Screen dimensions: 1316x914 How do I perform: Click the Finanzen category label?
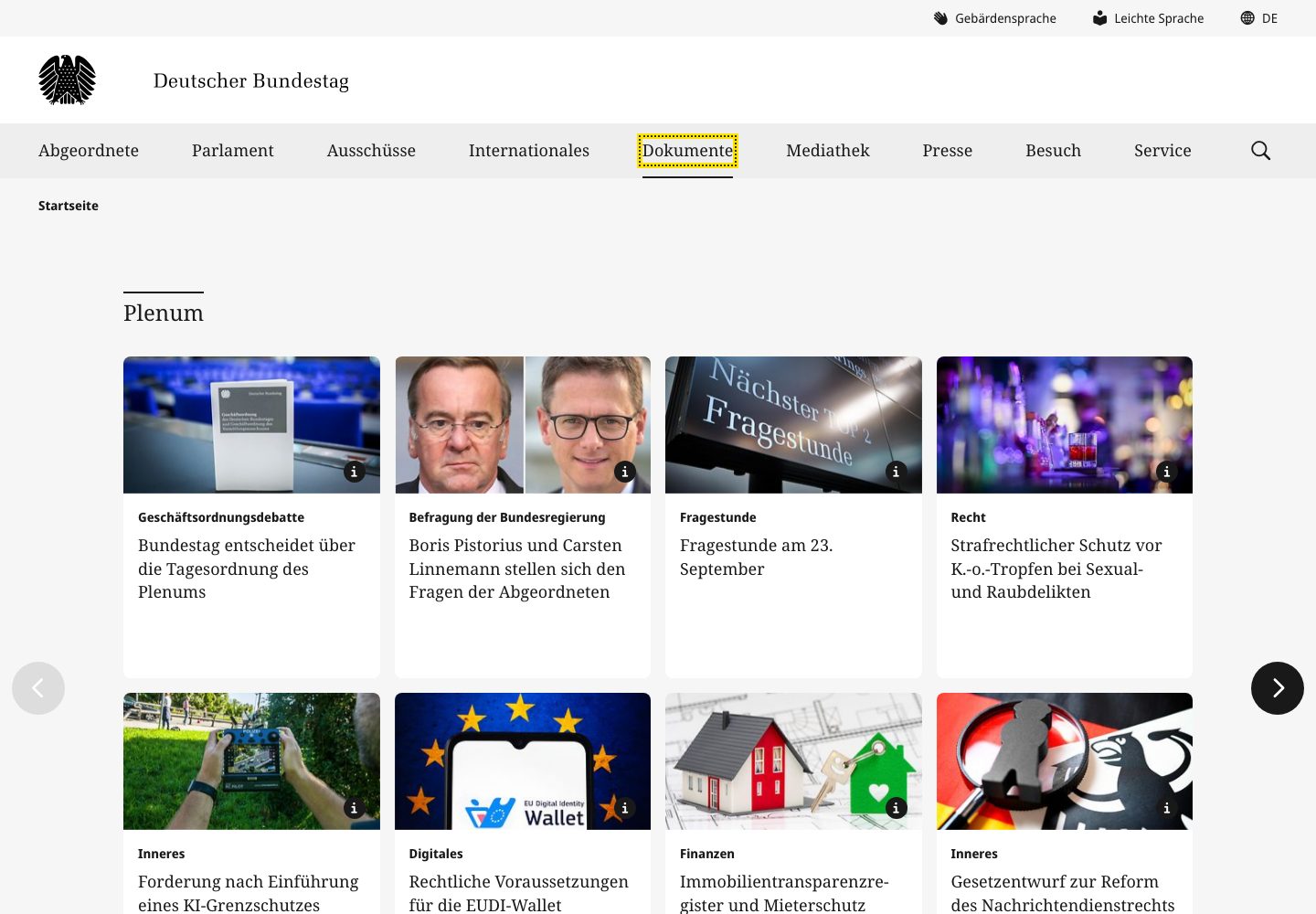(x=707, y=854)
